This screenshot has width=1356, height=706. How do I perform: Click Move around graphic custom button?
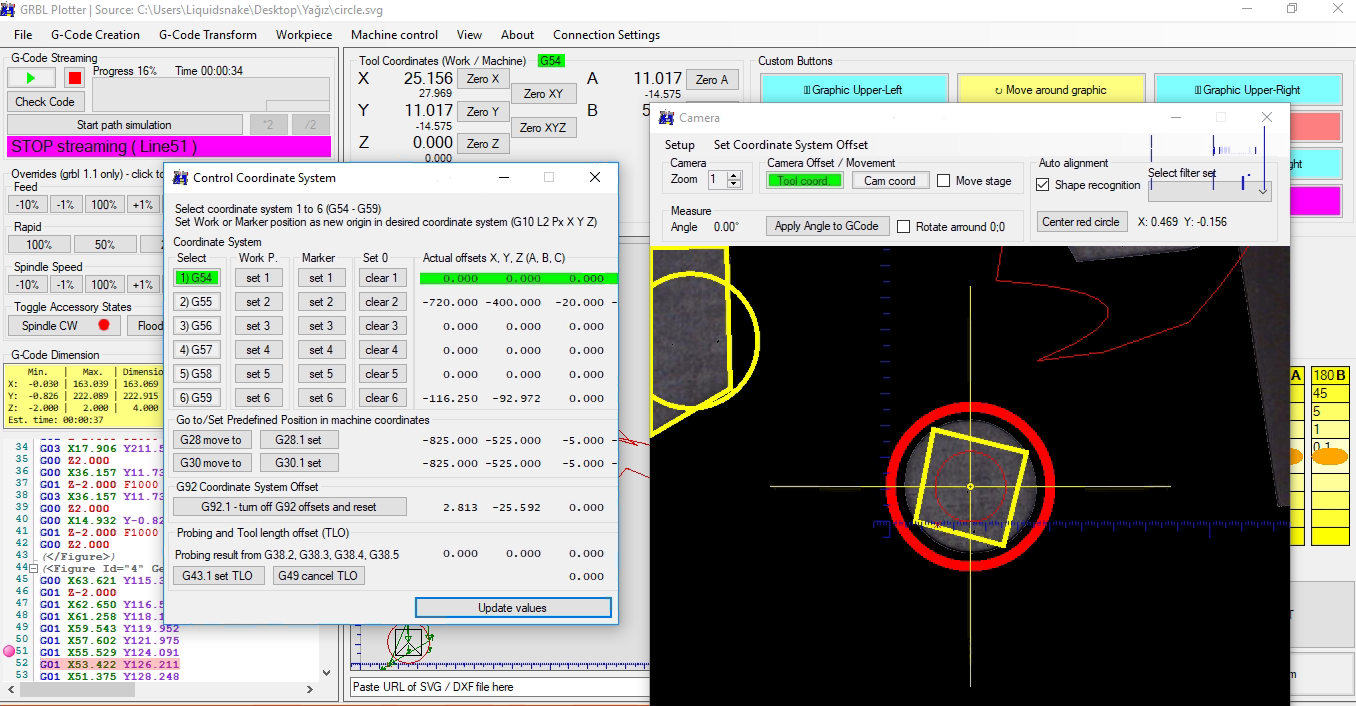[x=1049, y=90]
